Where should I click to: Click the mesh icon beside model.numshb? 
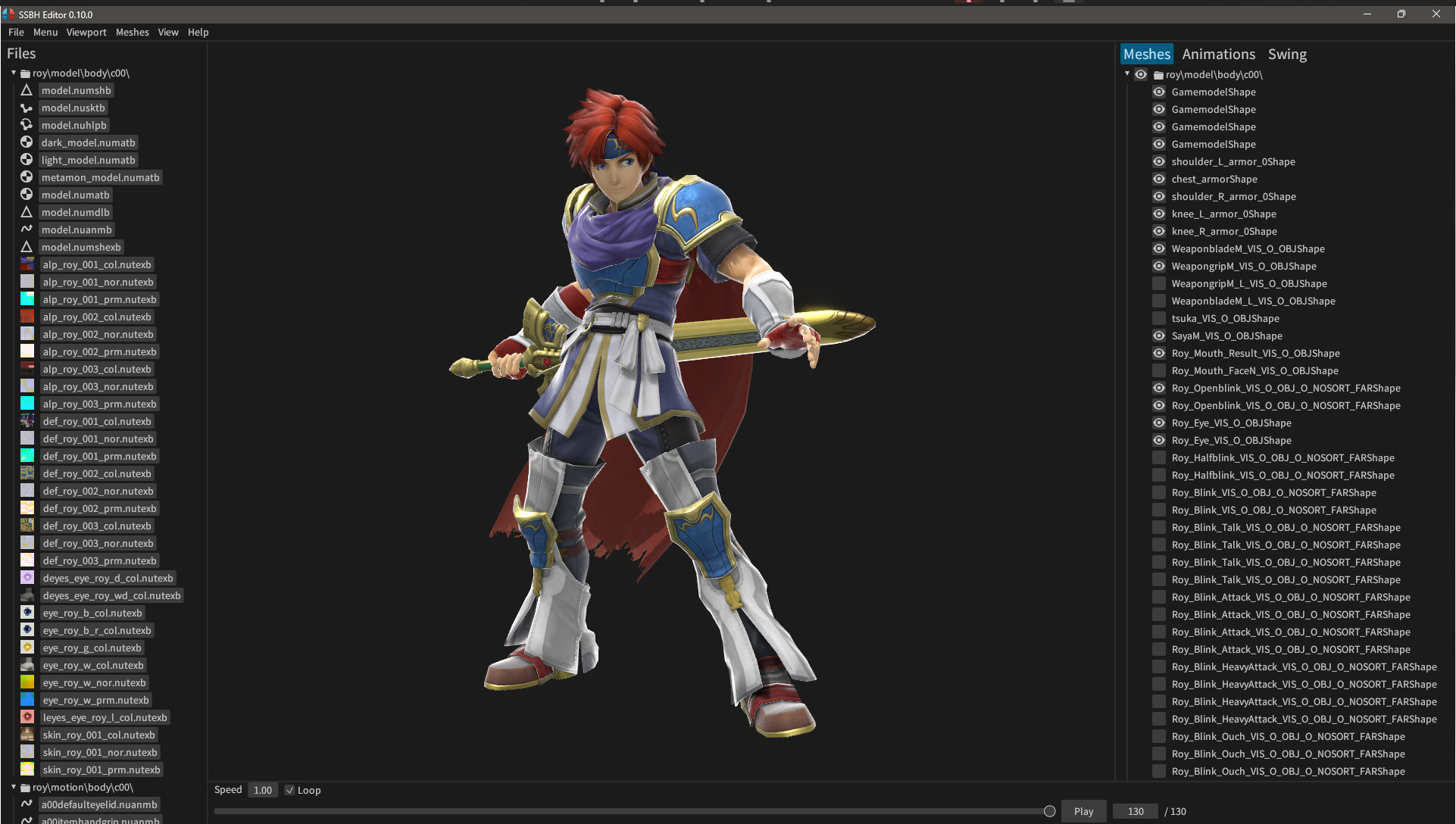coord(27,90)
